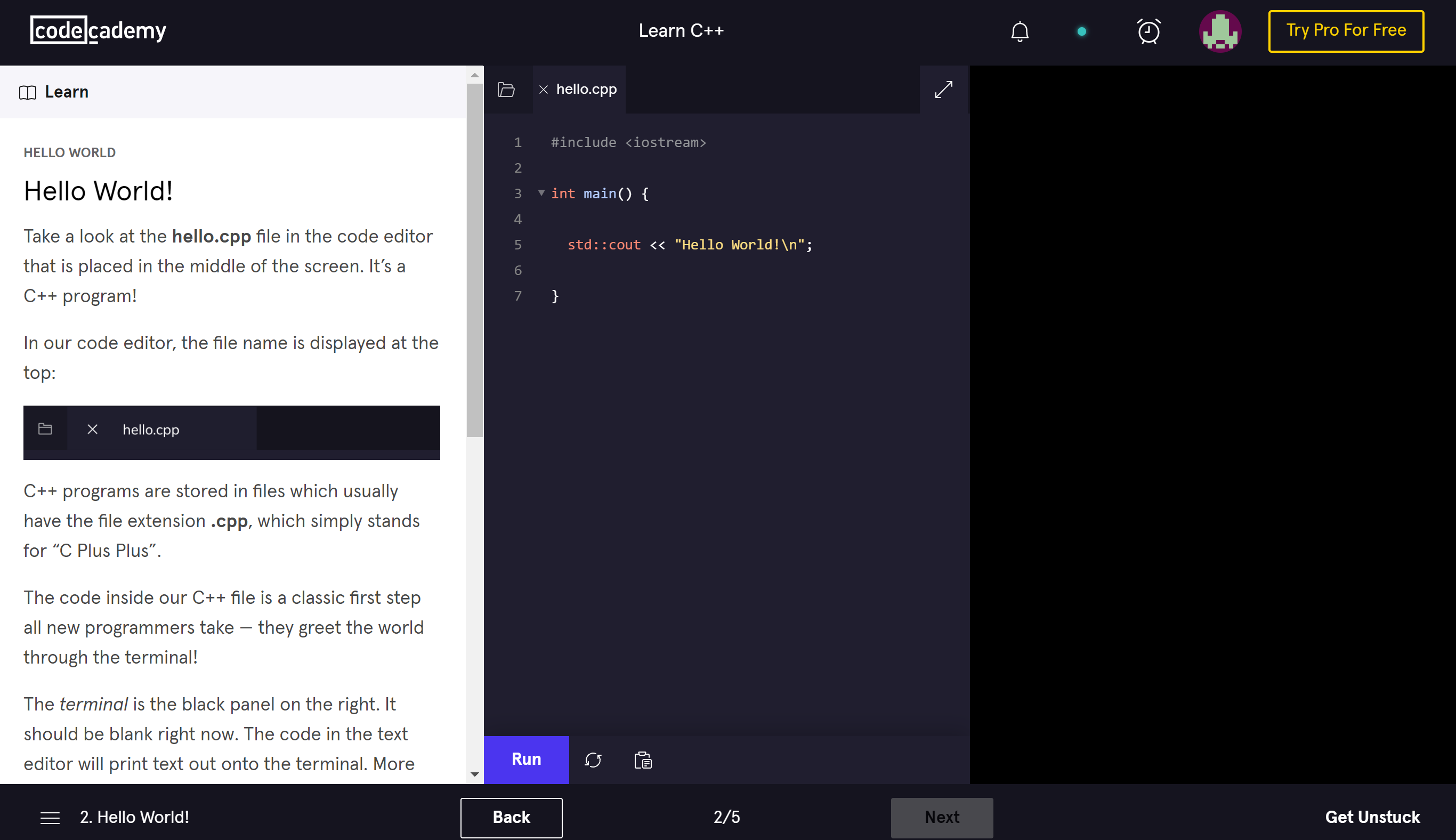Click the teal status dot indicator

coord(1082,32)
